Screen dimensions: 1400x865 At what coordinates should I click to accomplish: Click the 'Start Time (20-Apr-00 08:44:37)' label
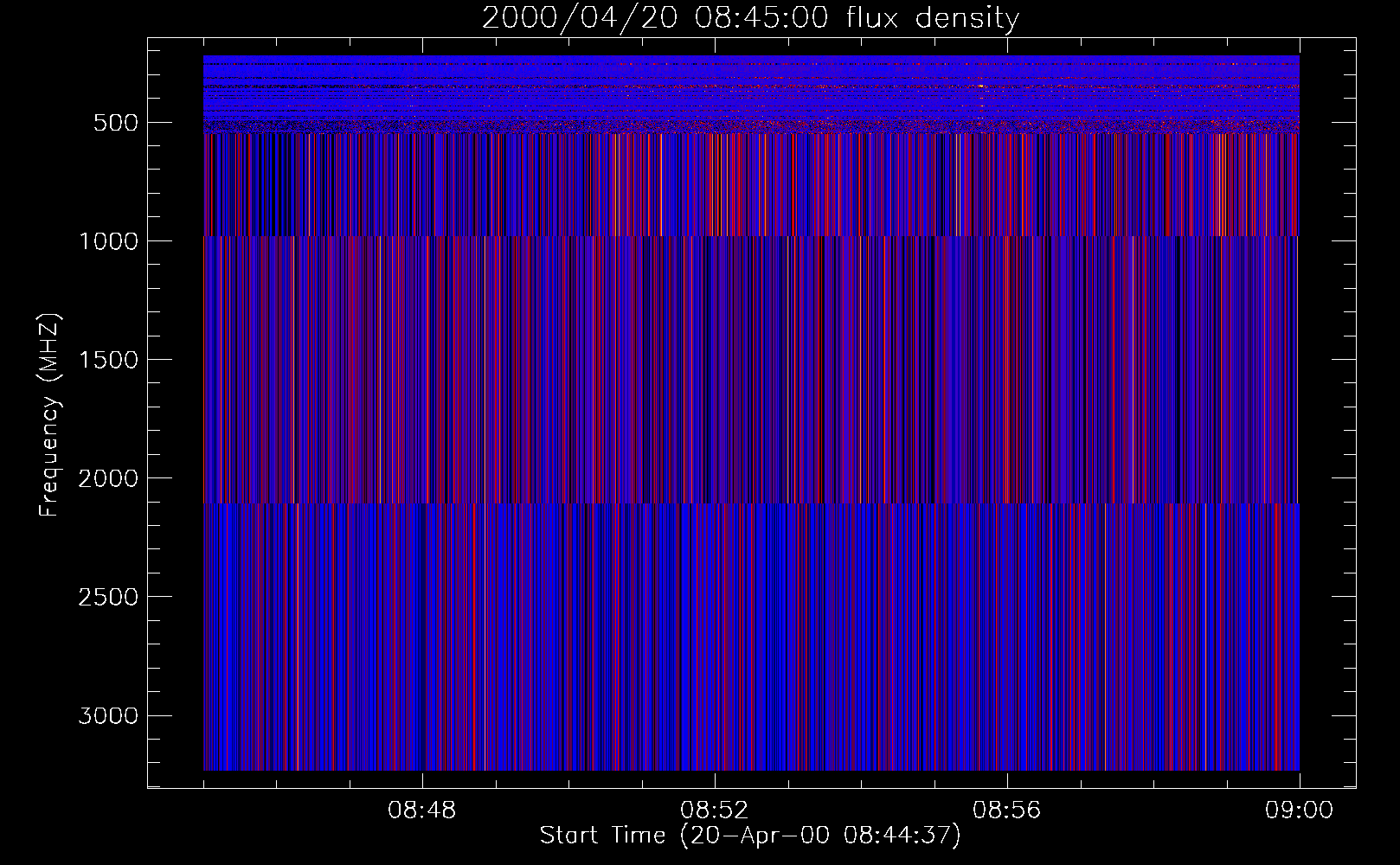point(750,836)
